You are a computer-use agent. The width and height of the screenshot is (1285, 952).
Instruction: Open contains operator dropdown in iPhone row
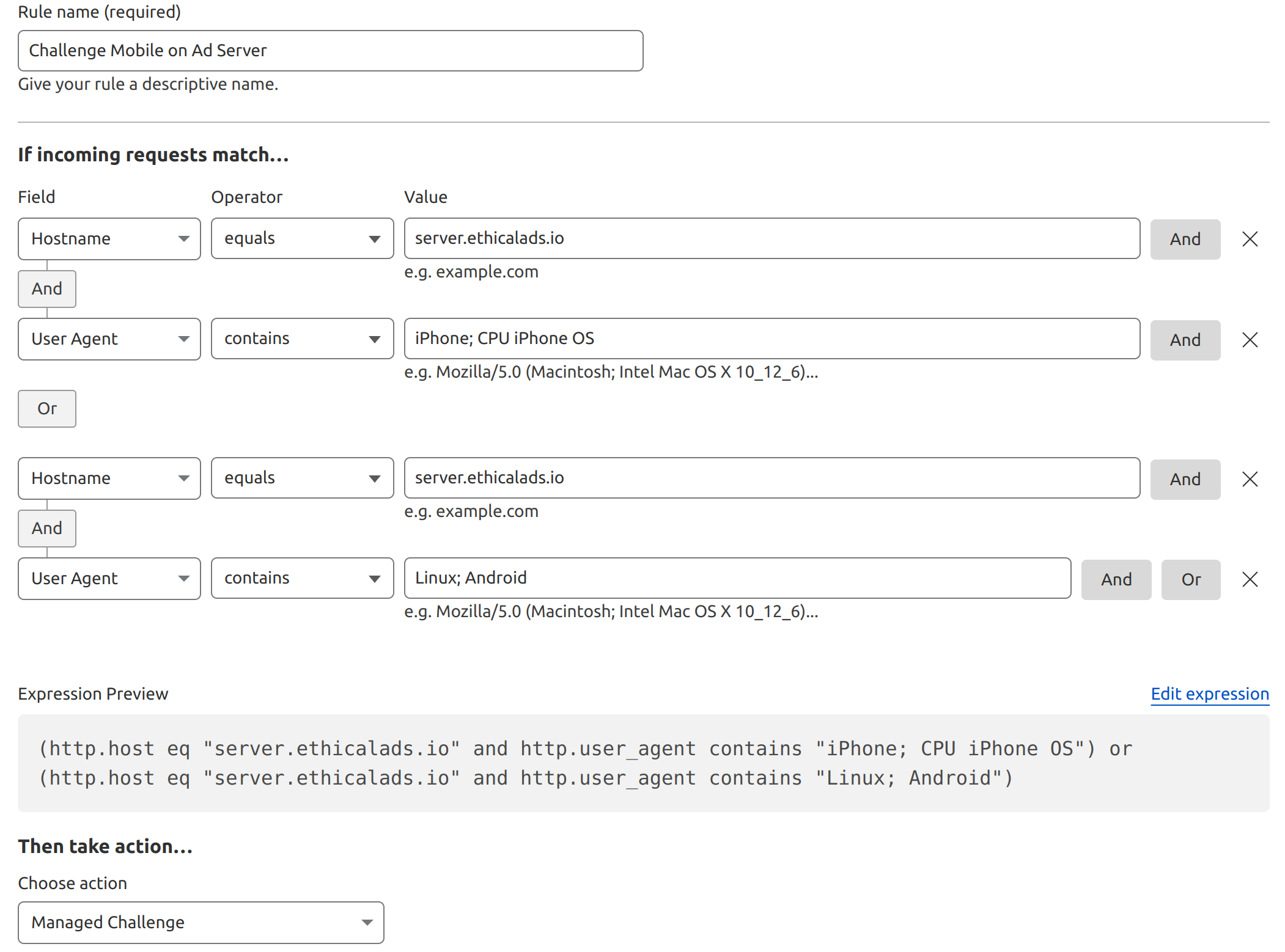pyautogui.click(x=302, y=339)
